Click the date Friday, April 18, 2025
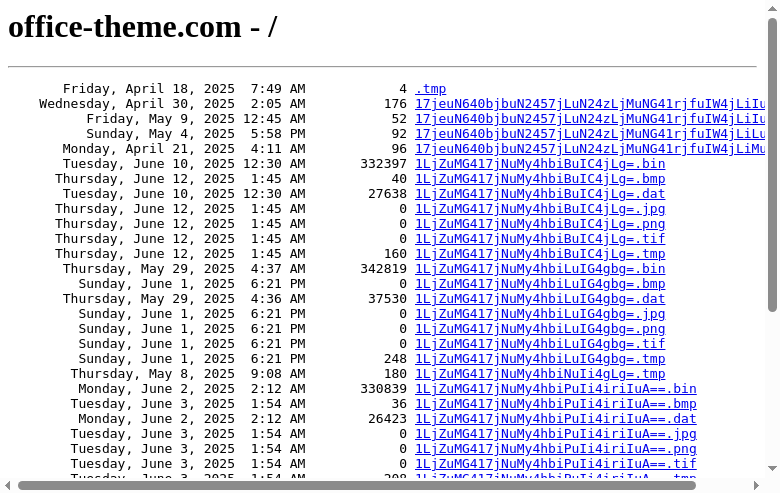Viewport: 780px width, 493px height. [149, 89]
